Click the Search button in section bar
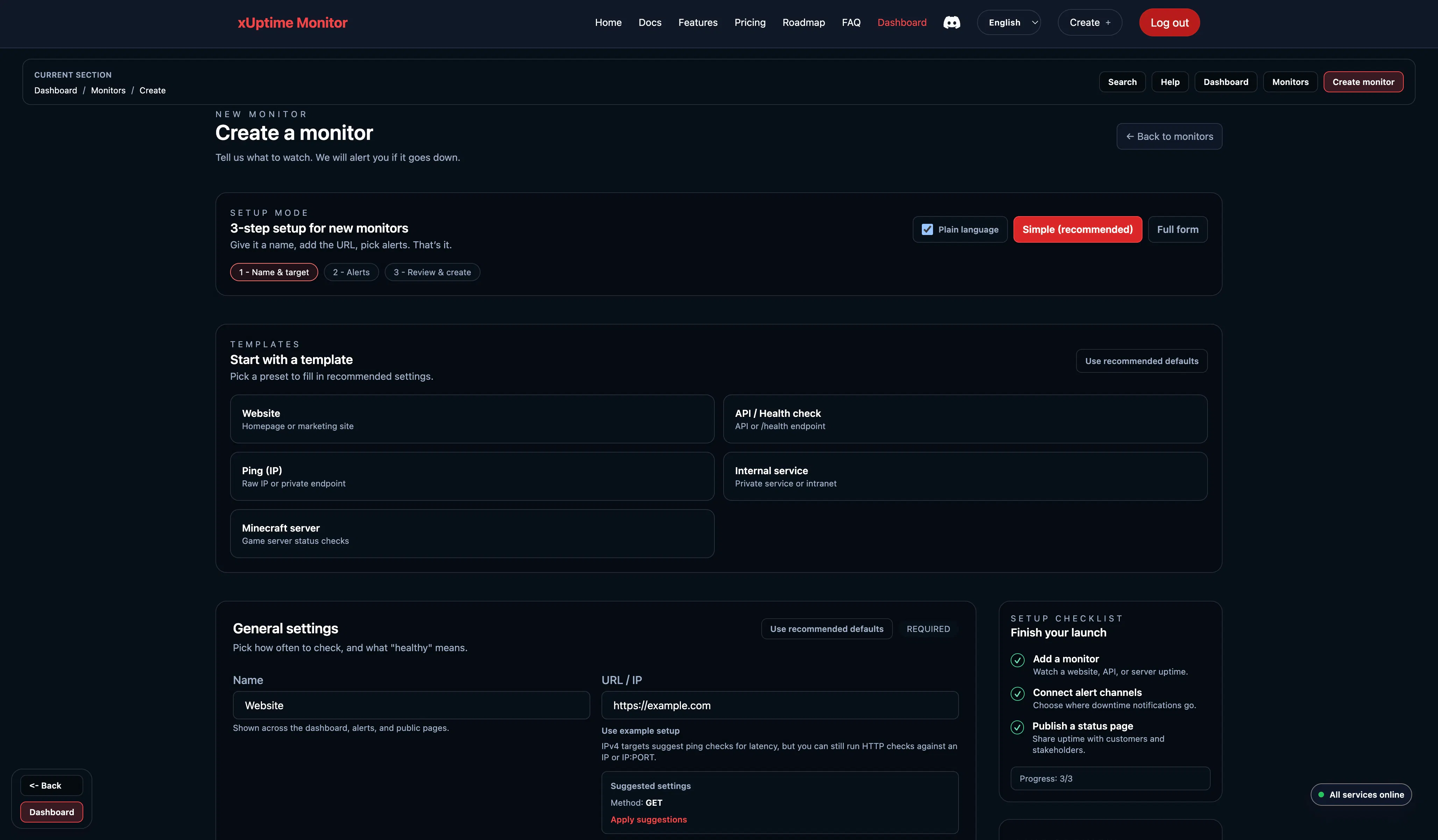Image resolution: width=1438 pixels, height=840 pixels. pos(1122,81)
